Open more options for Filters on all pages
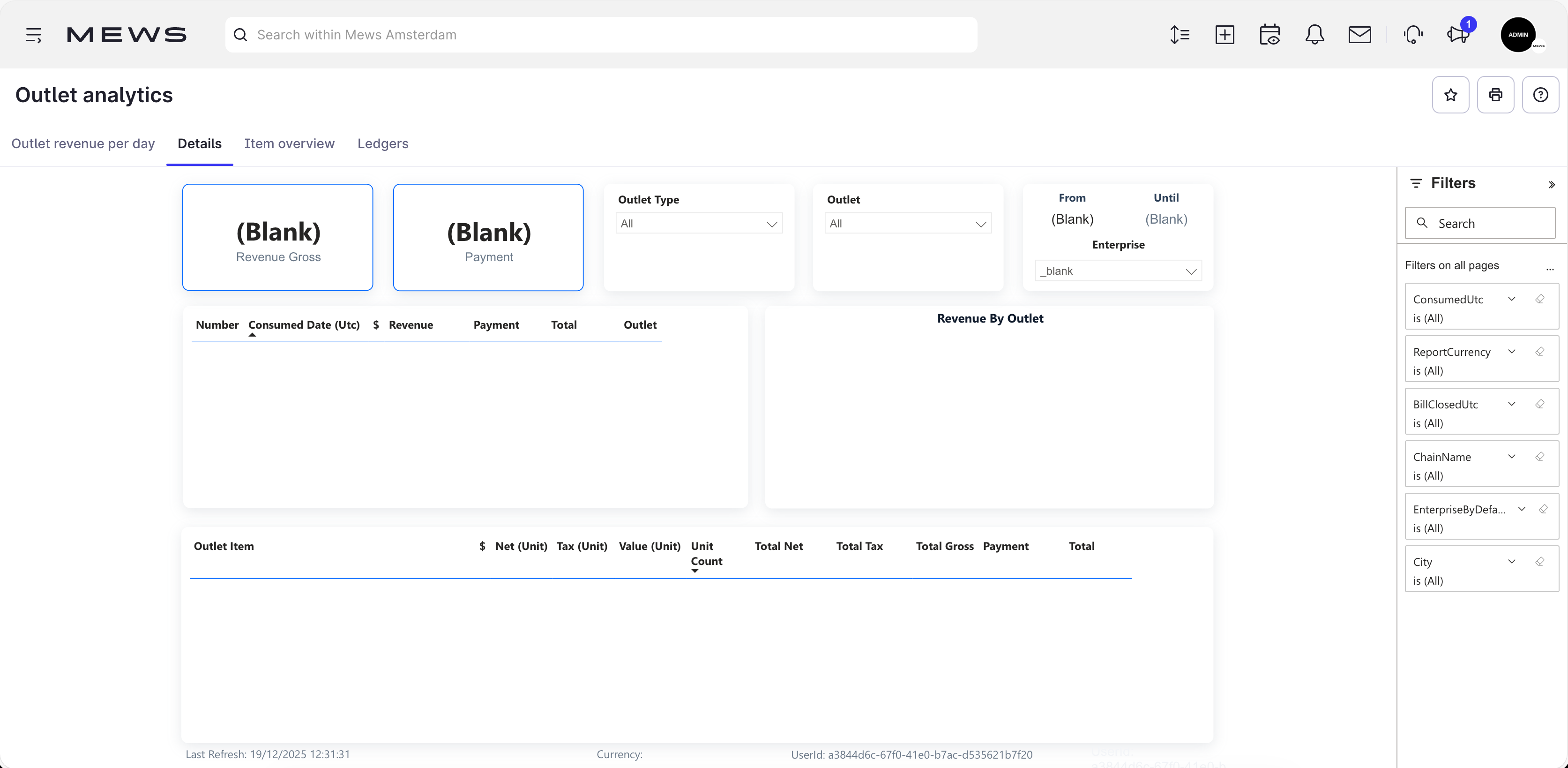The image size is (1568, 768). [x=1550, y=268]
